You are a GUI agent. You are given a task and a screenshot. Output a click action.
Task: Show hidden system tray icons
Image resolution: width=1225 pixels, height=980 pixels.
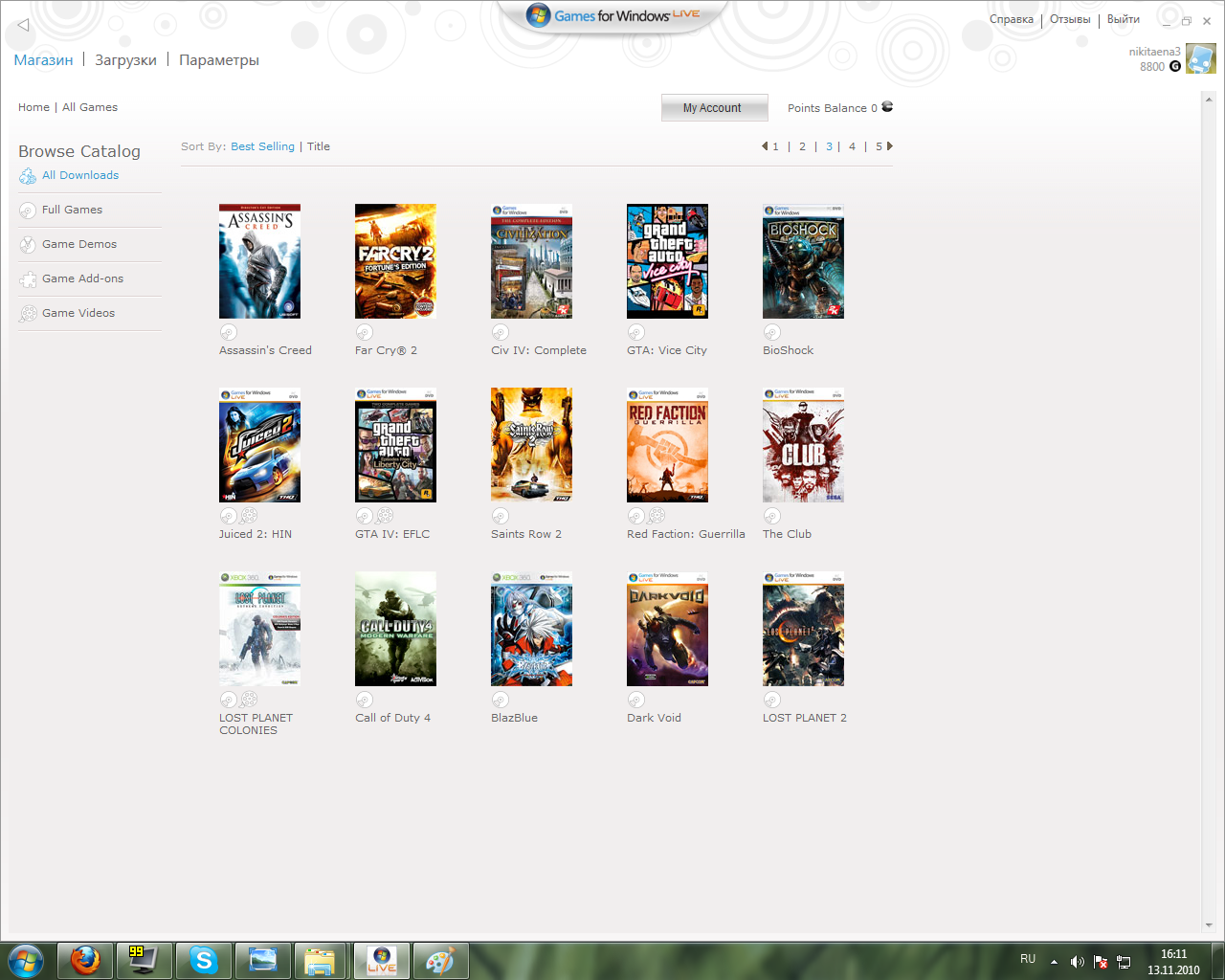(x=1054, y=961)
